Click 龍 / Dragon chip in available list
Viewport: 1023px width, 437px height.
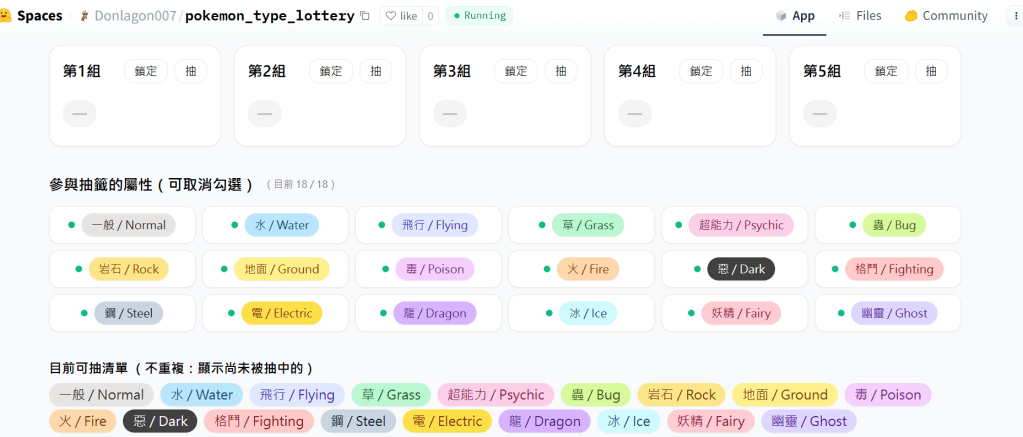(544, 422)
